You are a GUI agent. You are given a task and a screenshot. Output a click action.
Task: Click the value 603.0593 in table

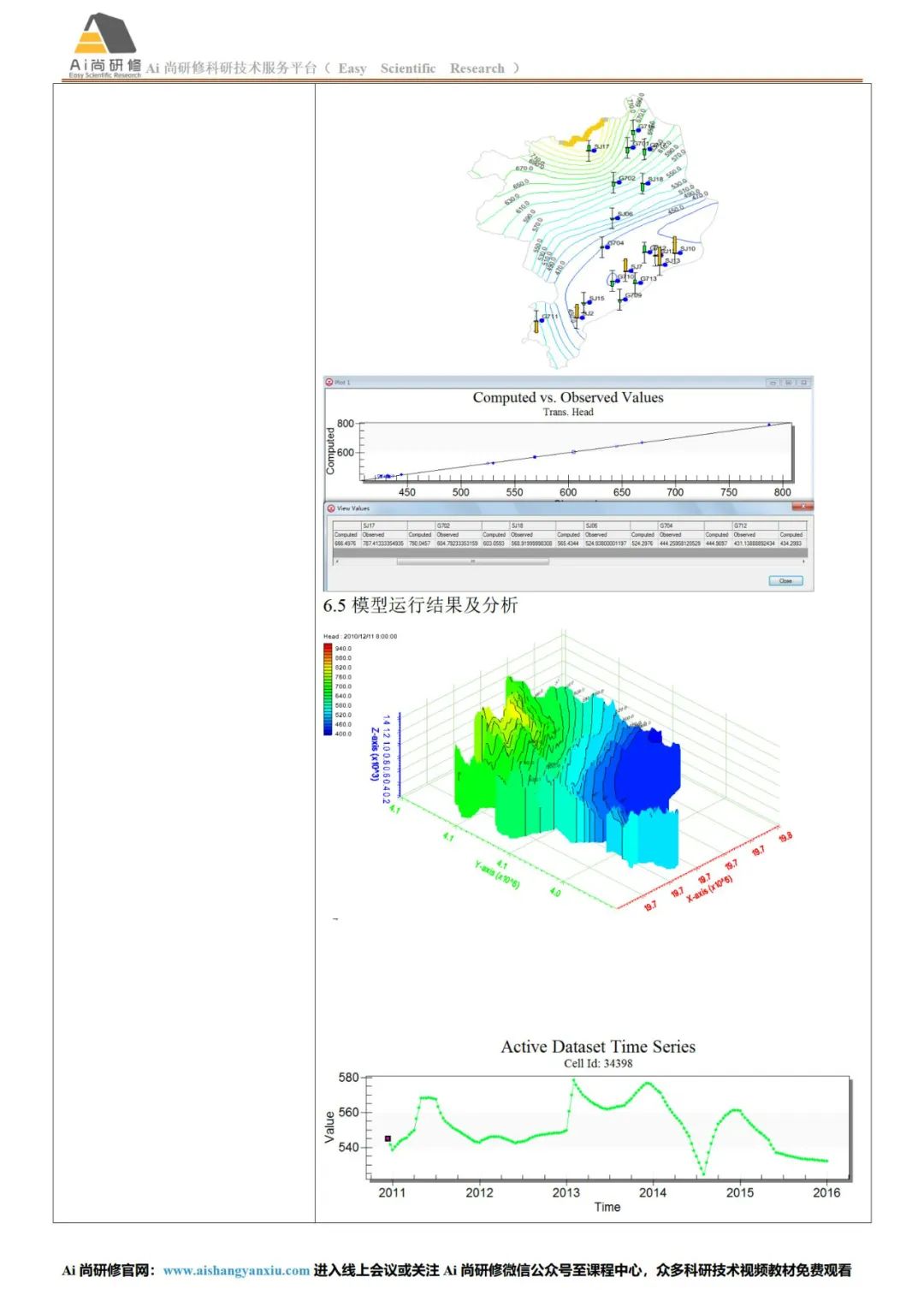tap(493, 544)
